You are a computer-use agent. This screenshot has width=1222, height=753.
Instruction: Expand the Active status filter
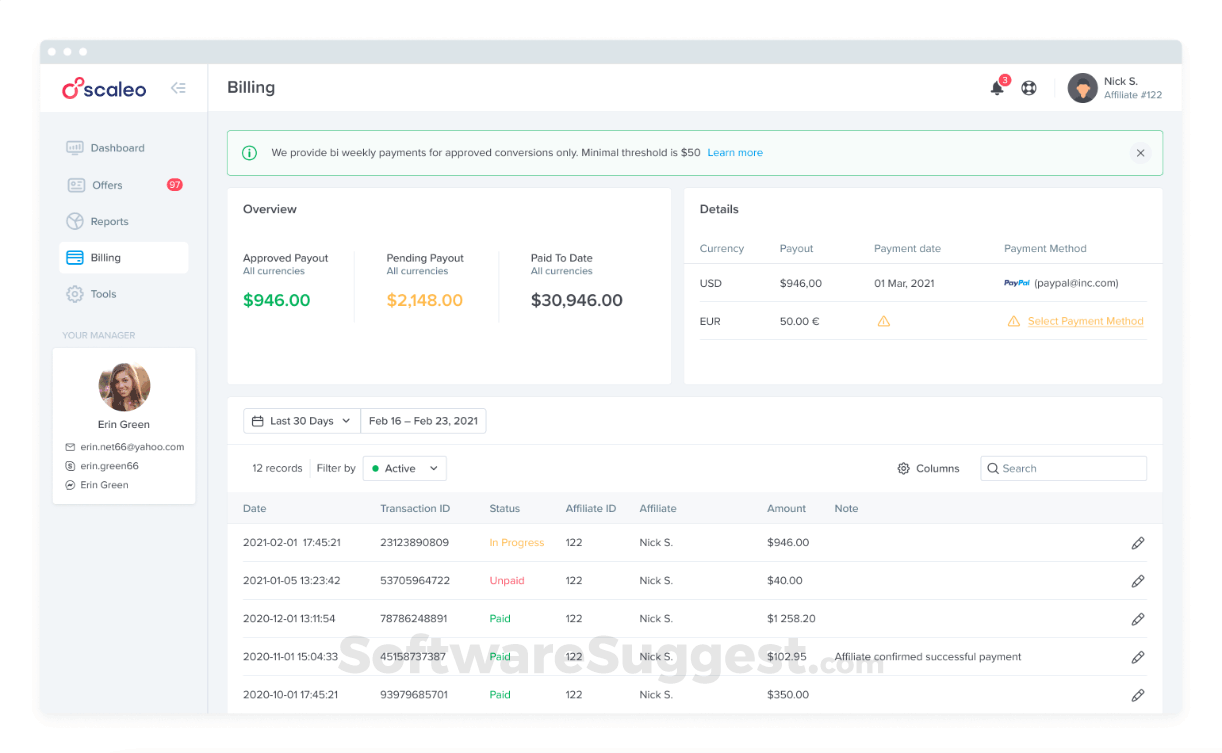tap(405, 468)
